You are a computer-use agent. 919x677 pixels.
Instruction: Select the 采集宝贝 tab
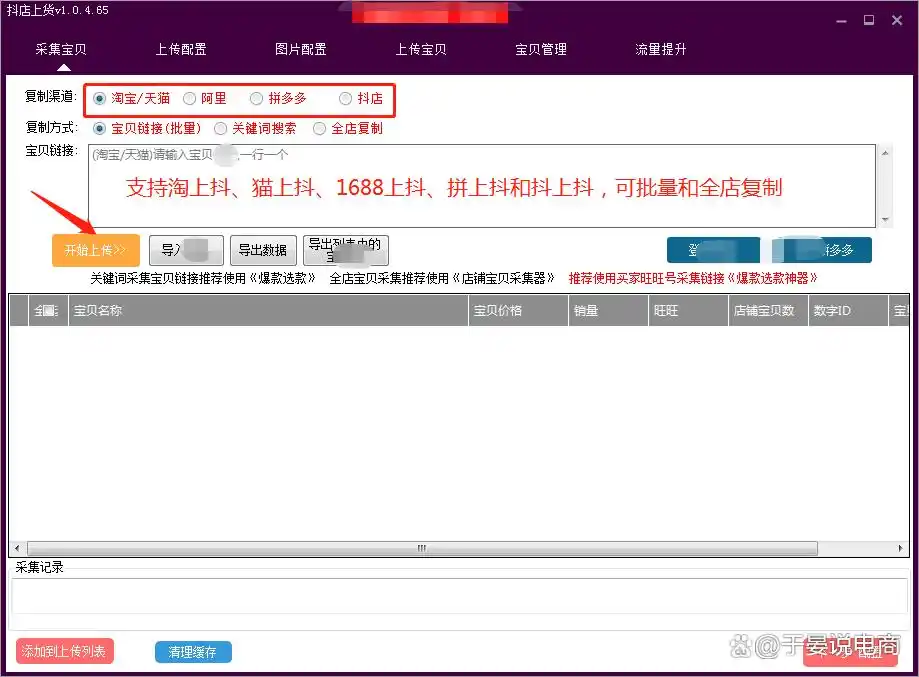point(60,48)
